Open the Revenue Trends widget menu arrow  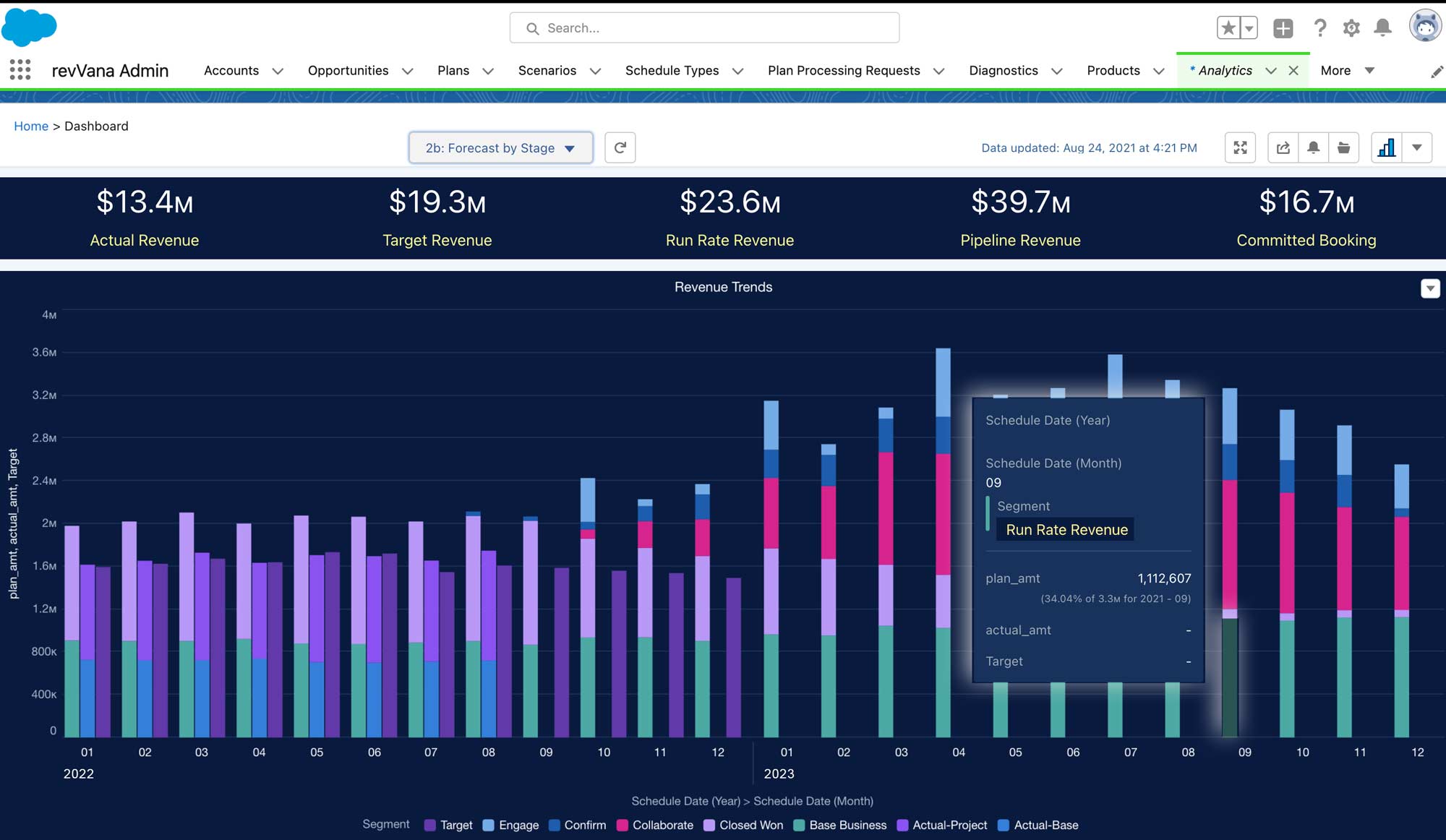(x=1430, y=288)
